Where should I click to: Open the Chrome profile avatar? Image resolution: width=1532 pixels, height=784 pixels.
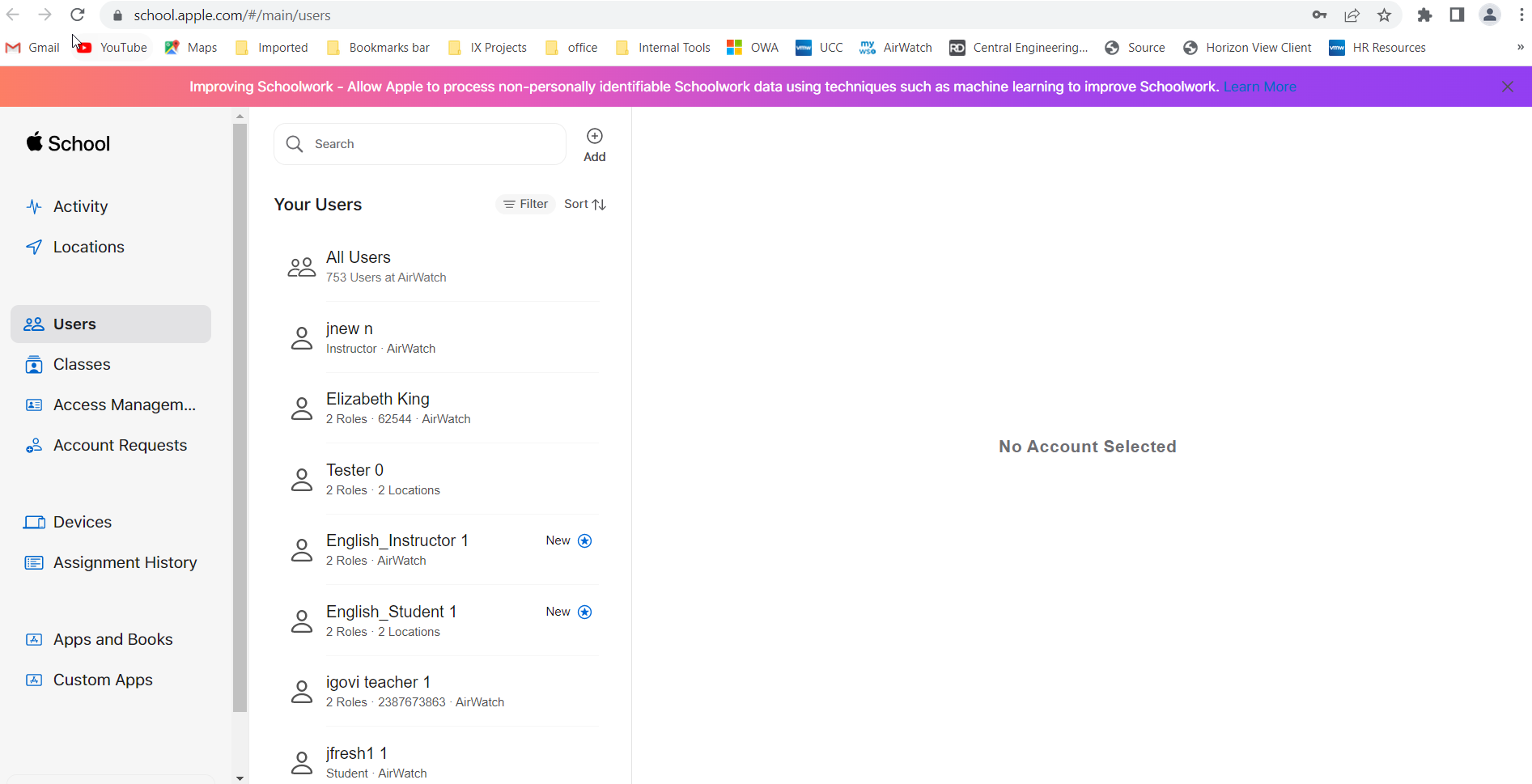coord(1490,15)
